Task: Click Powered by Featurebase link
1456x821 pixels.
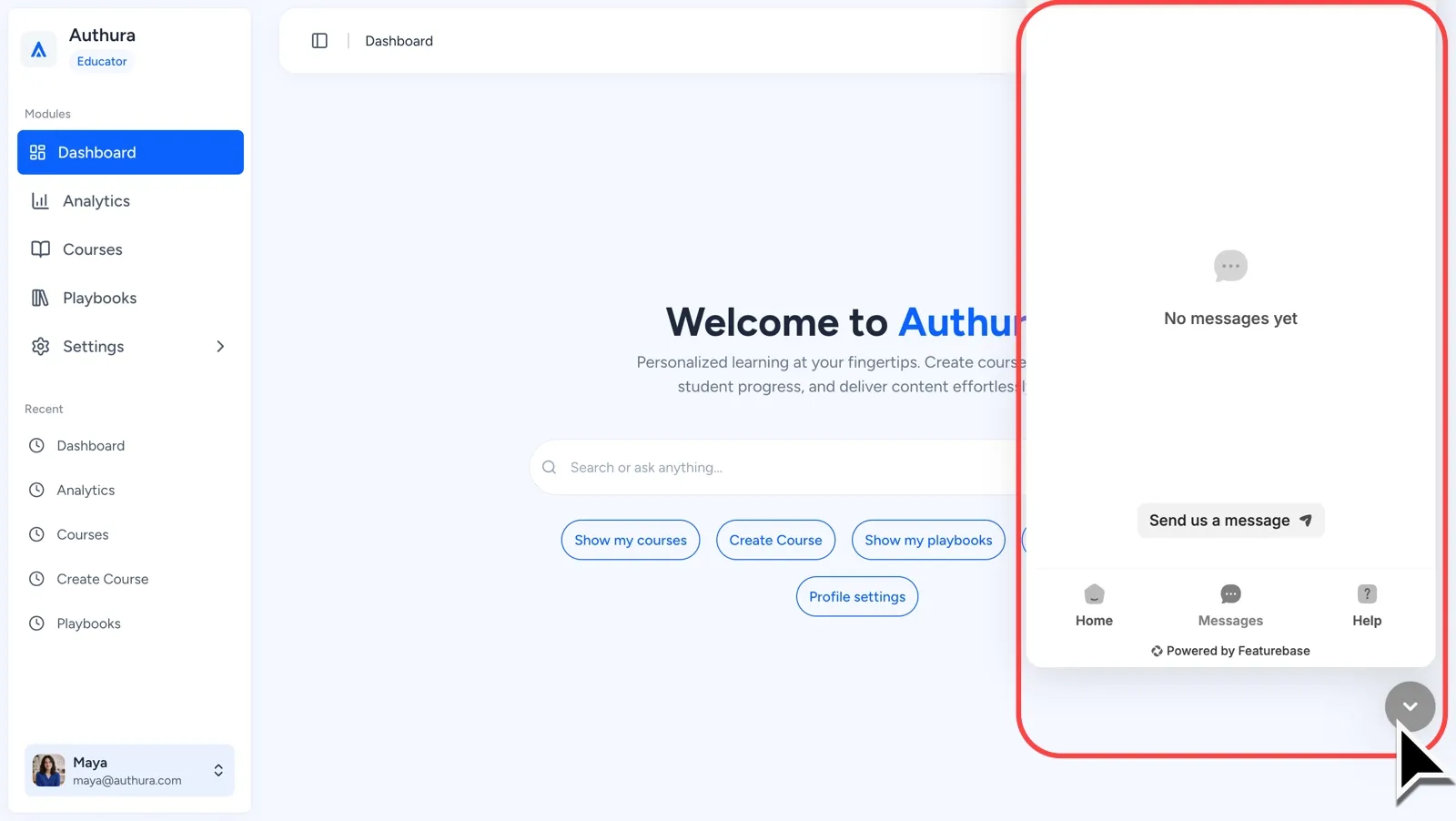Action: pyautogui.click(x=1230, y=651)
